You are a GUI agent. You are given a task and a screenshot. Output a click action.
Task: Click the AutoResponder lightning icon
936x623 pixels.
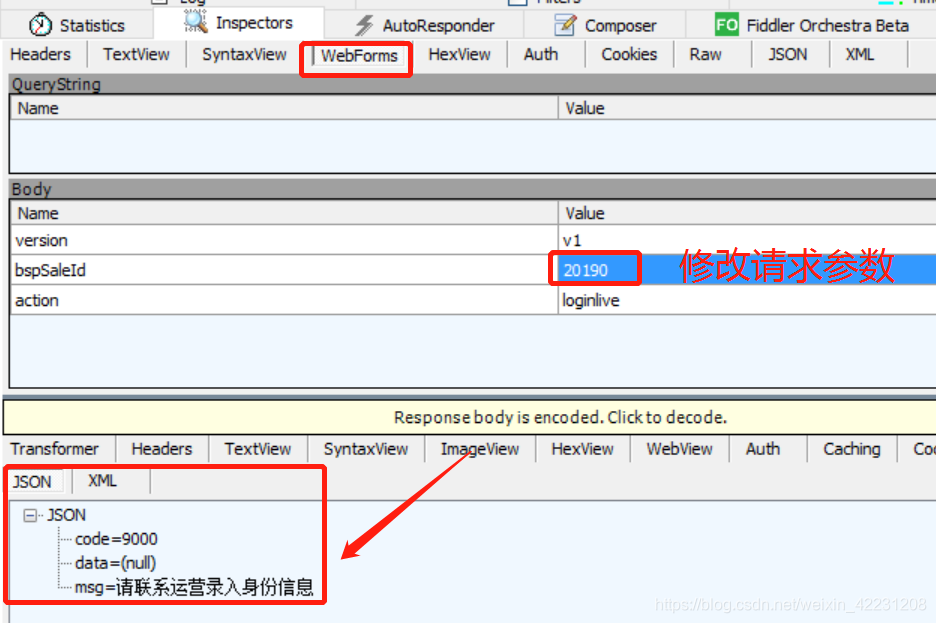[364, 25]
